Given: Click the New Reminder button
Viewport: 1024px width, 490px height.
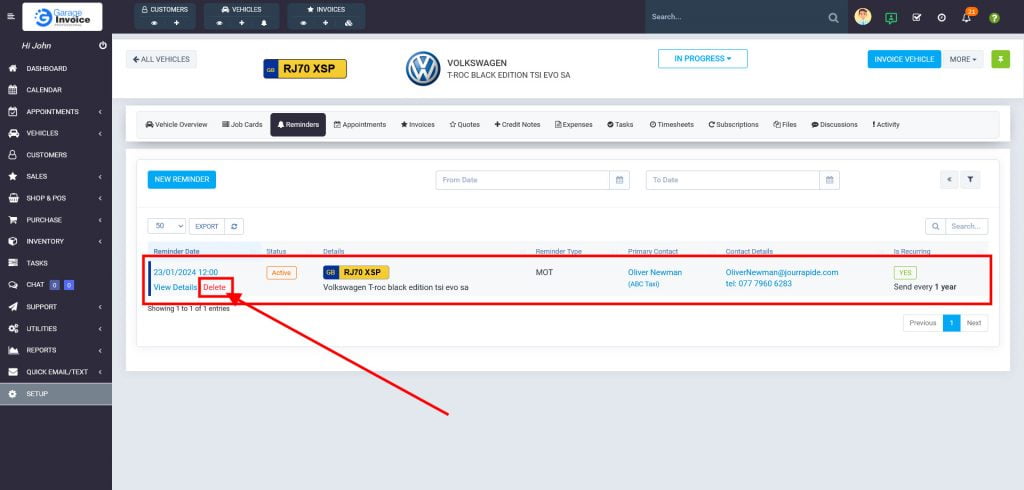Looking at the screenshot, I should [x=182, y=180].
